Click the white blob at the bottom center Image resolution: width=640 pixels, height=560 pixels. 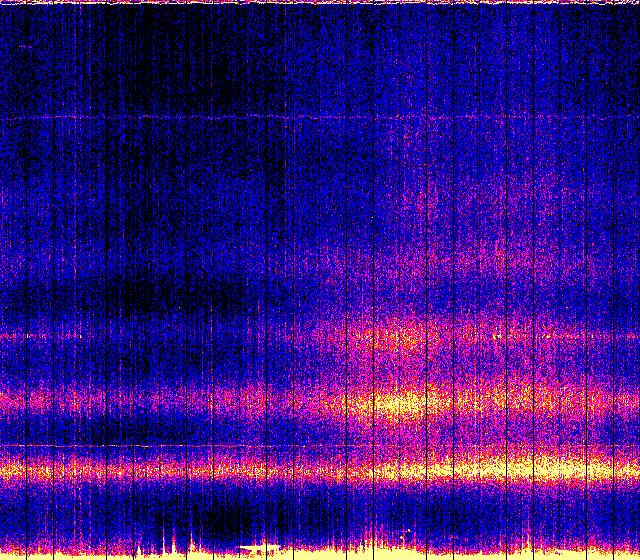[262, 549]
